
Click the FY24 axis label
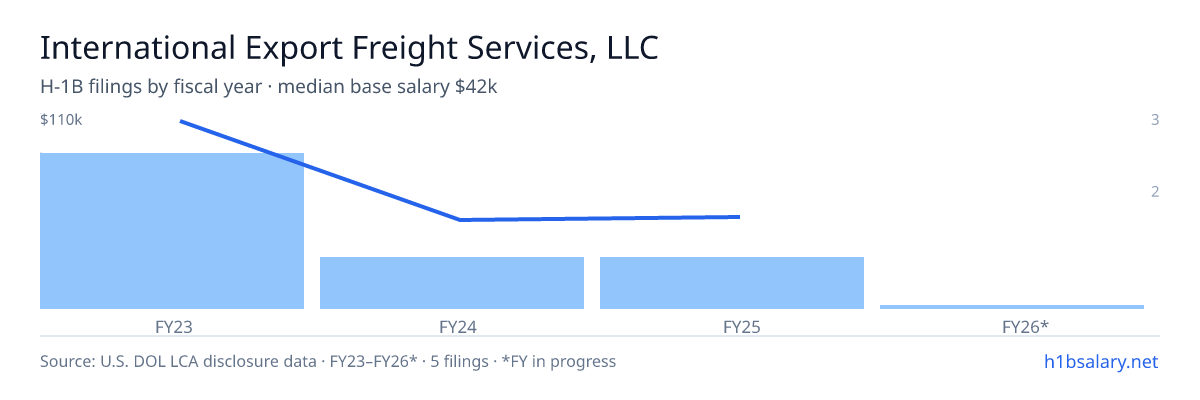pos(452,326)
